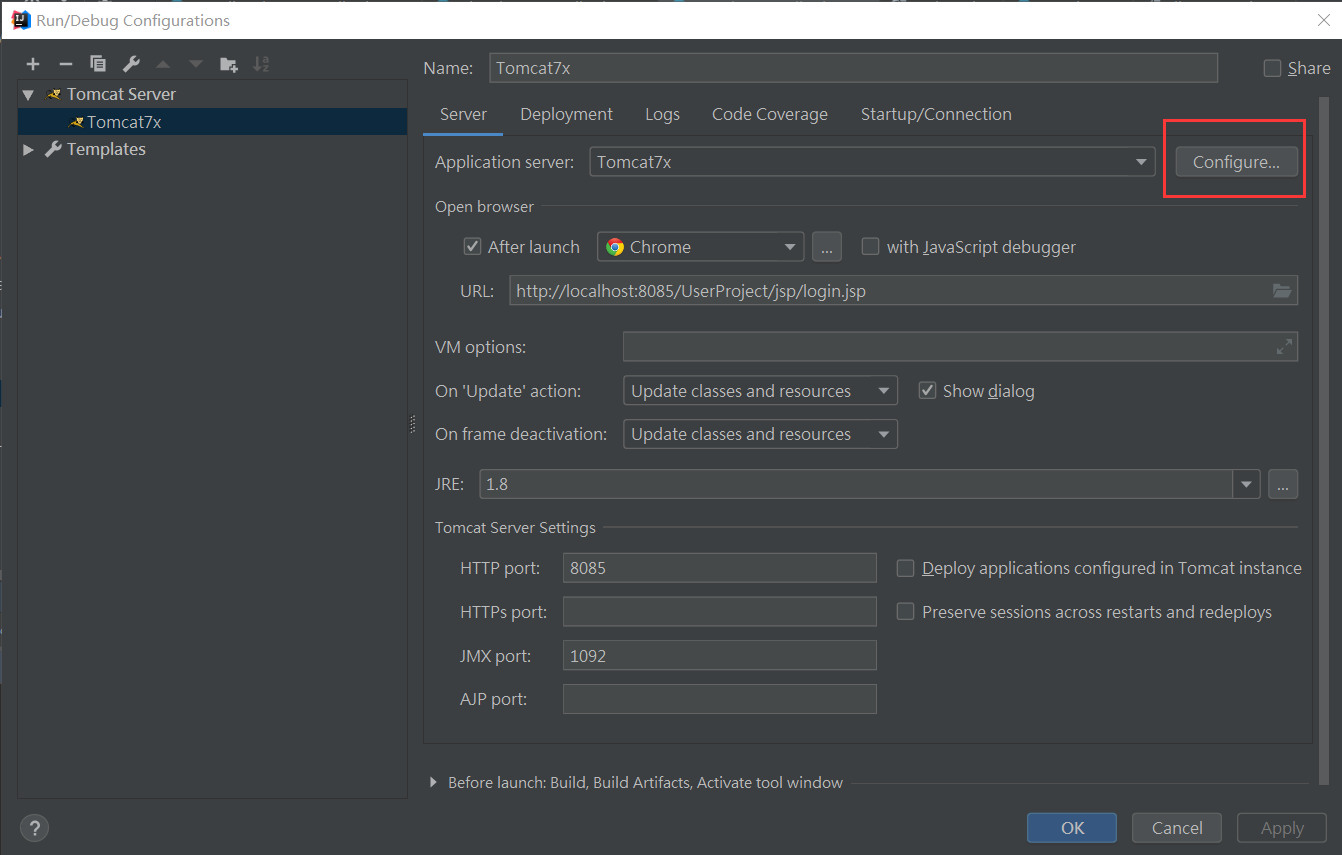
Task: Click the Apply button
Action: [x=1282, y=828]
